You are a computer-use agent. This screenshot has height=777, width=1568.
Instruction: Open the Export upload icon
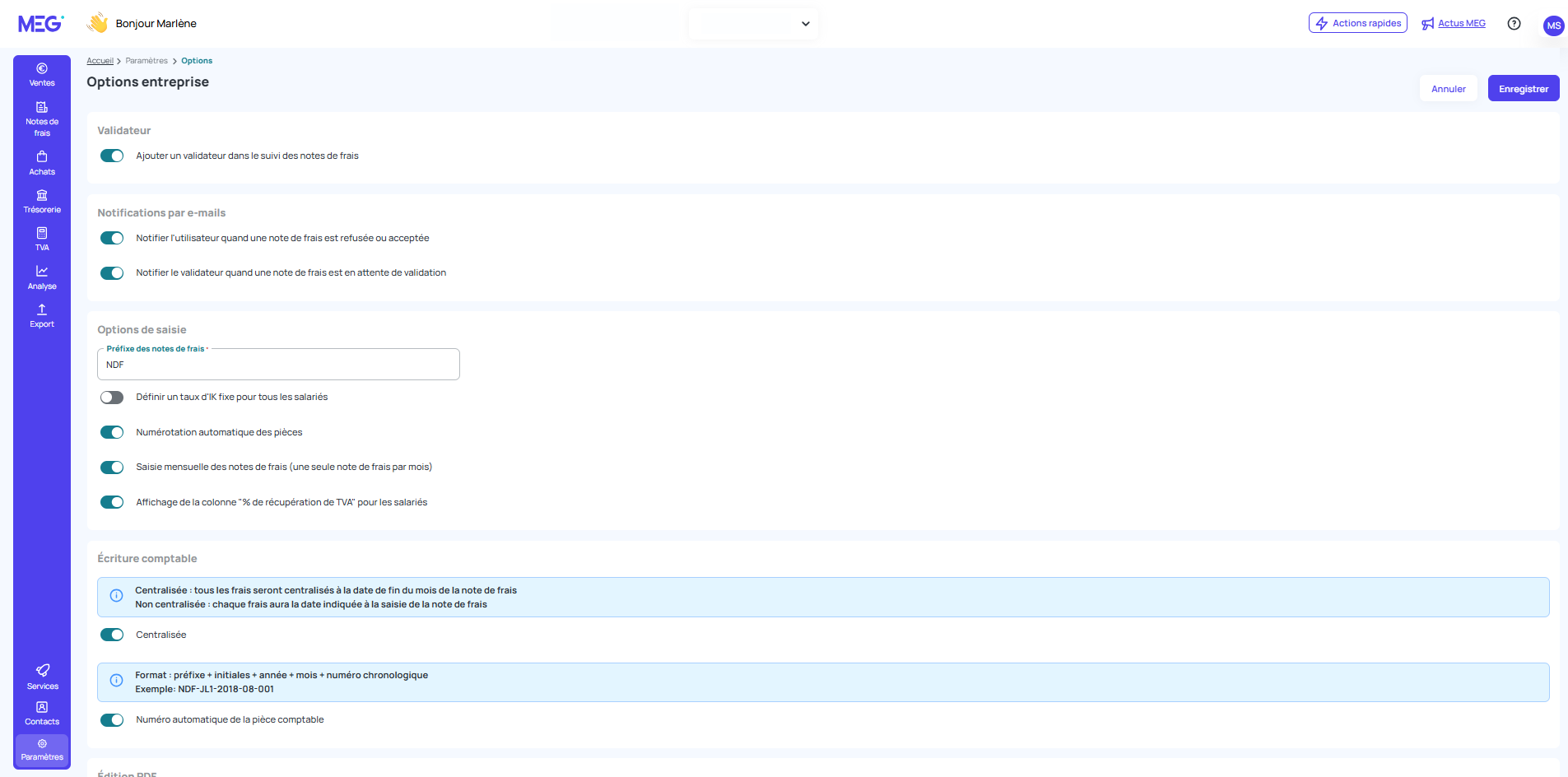coord(42,309)
